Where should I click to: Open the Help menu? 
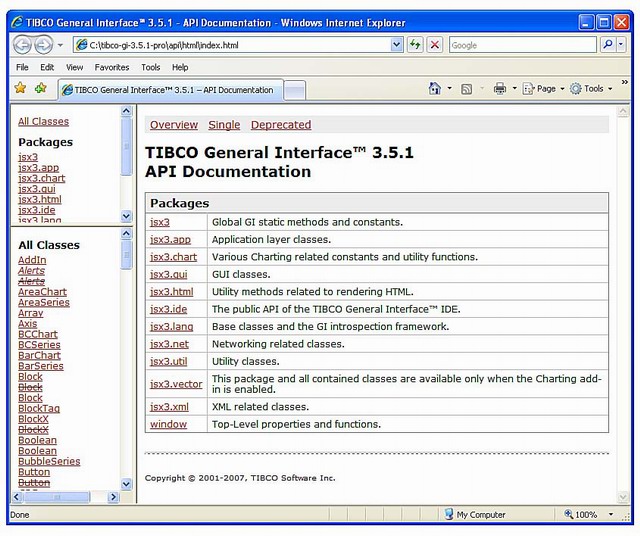[x=180, y=67]
